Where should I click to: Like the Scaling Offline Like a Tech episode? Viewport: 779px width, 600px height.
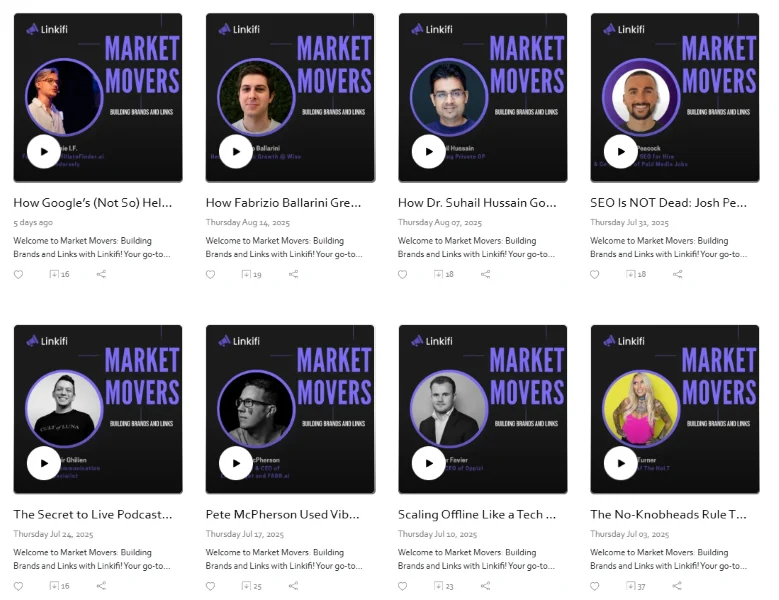coord(403,586)
